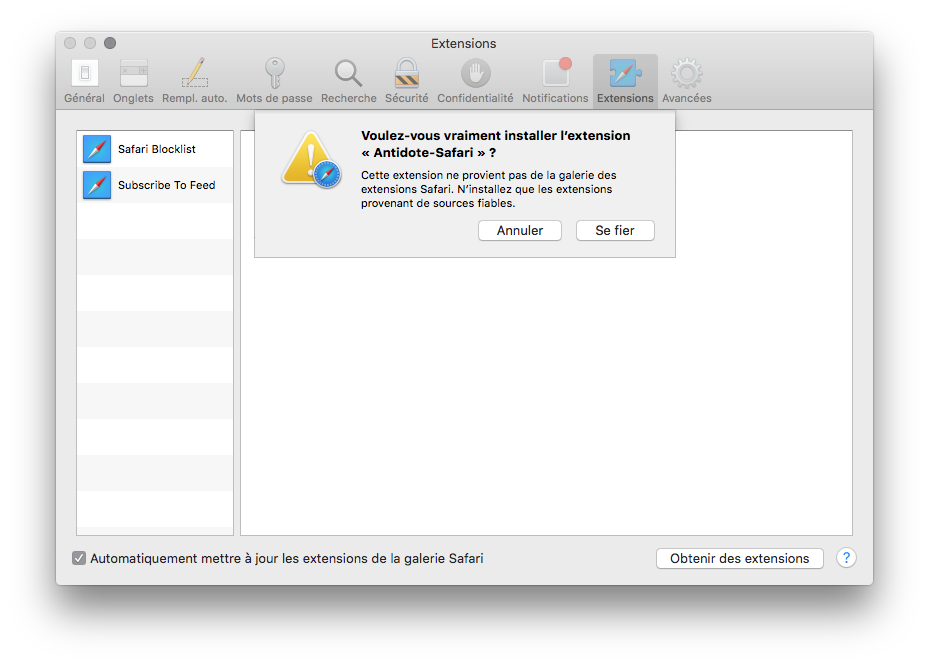Toggle automatic extension updates checkbox
The height and width of the screenshot is (665, 929).
pyautogui.click(x=79, y=558)
